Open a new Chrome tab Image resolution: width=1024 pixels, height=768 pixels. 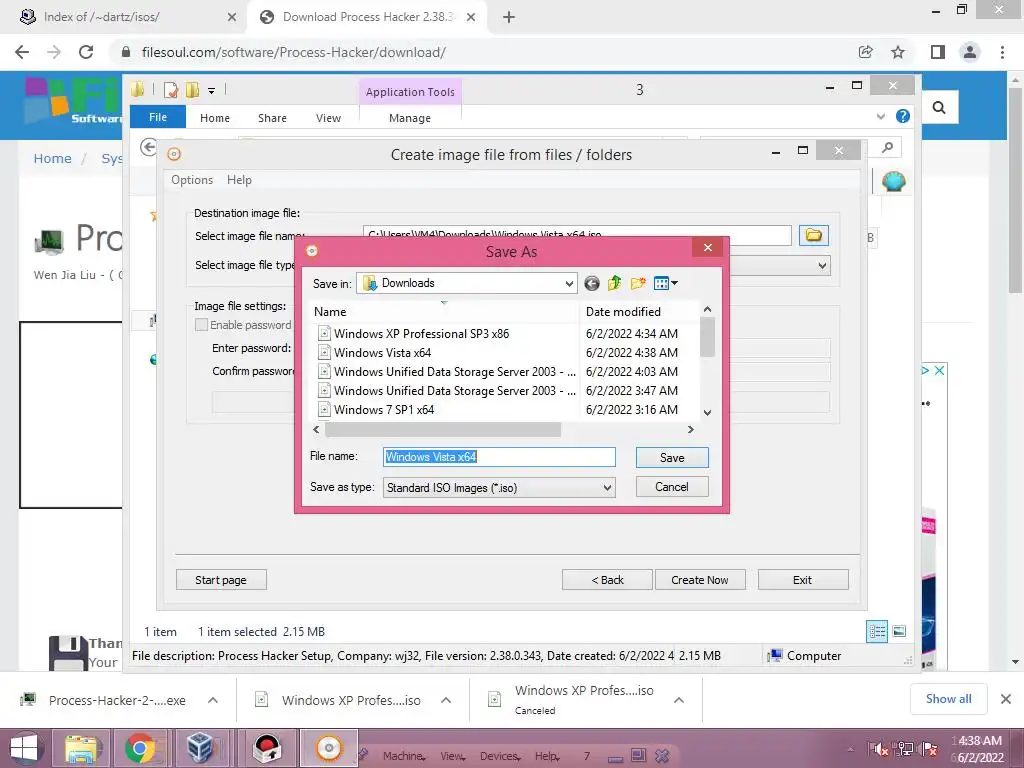pyautogui.click(x=509, y=18)
